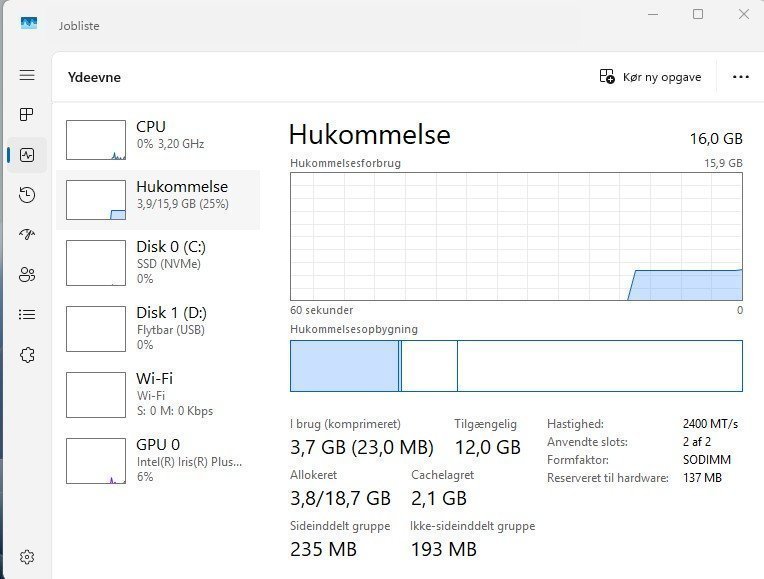
Task: View GPU 0 performance graph
Action: pos(160,460)
